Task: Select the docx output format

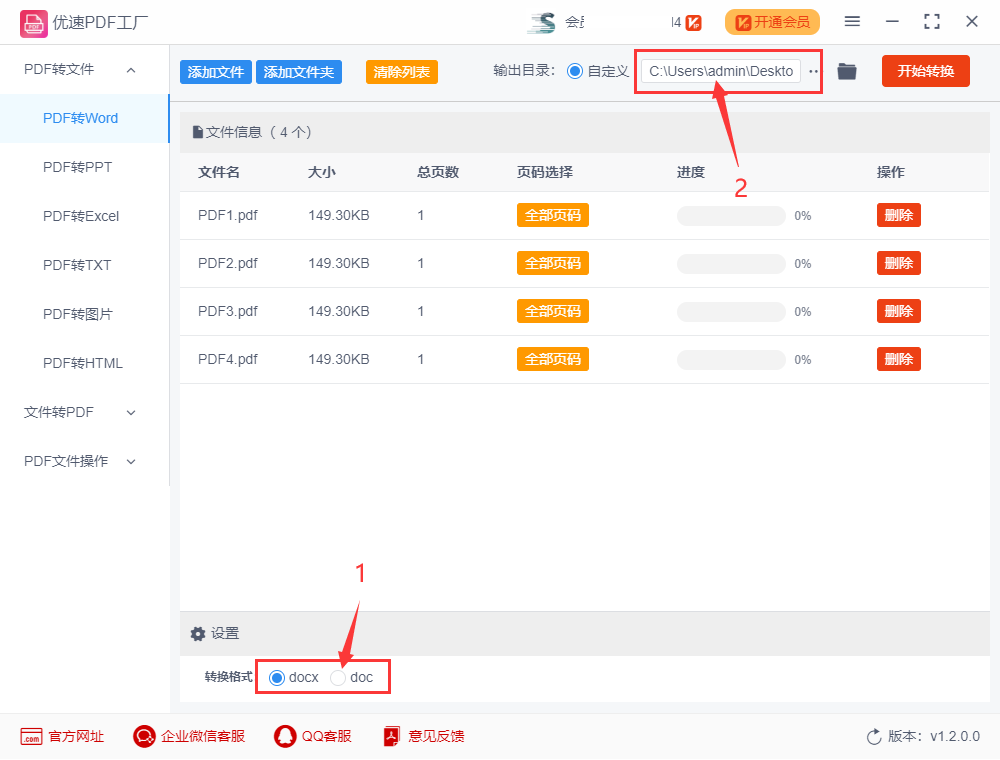Action: pyautogui.click(x=277, y=677)
